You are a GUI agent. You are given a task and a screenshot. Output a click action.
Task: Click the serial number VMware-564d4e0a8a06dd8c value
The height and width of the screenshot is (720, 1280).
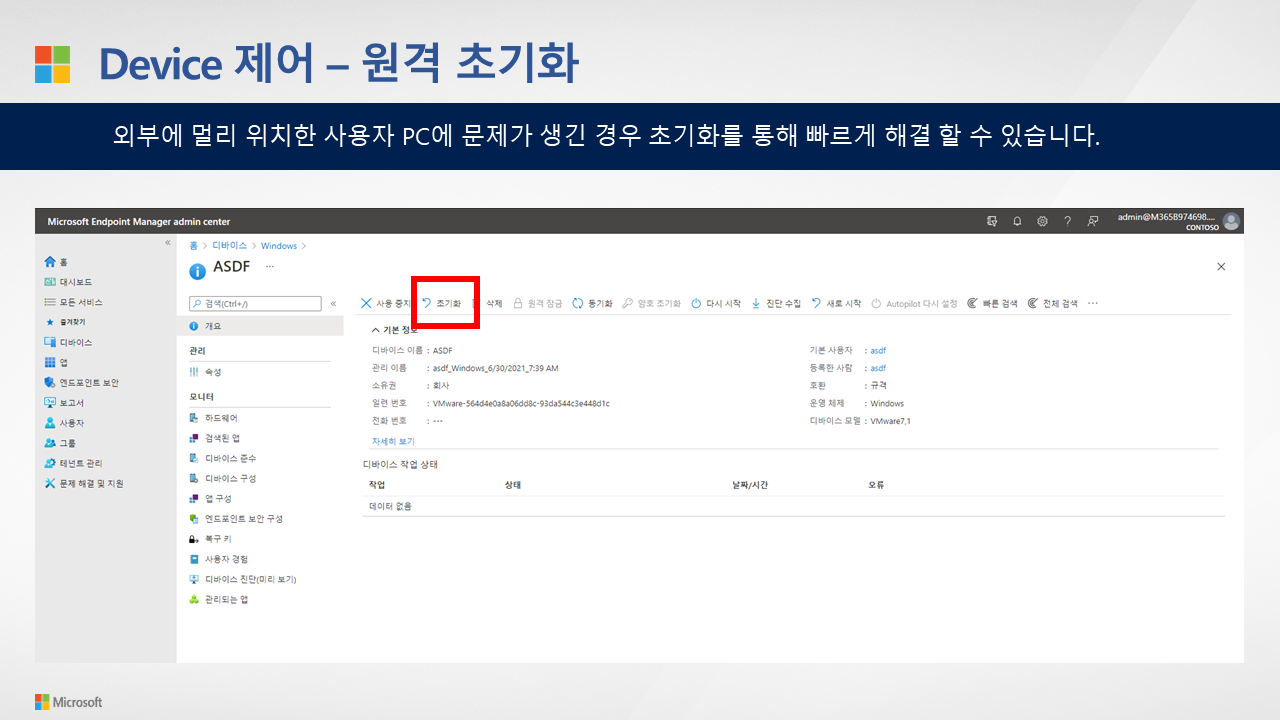(x=521, y=403)
